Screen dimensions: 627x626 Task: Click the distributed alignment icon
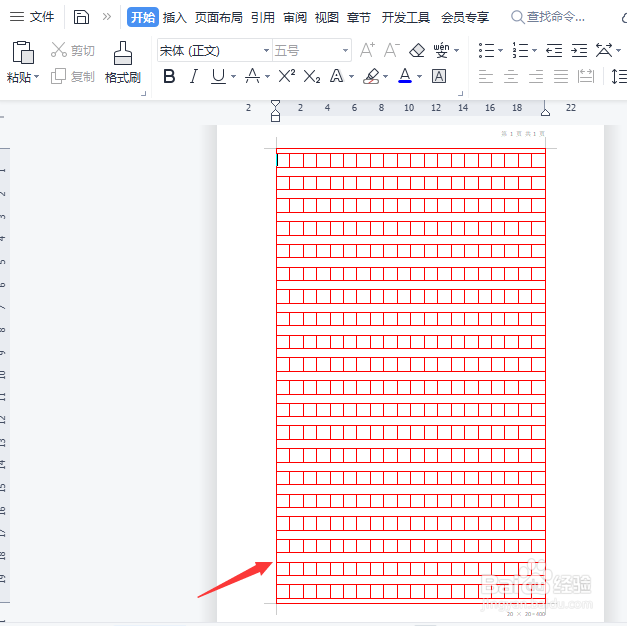coord(586,76)
